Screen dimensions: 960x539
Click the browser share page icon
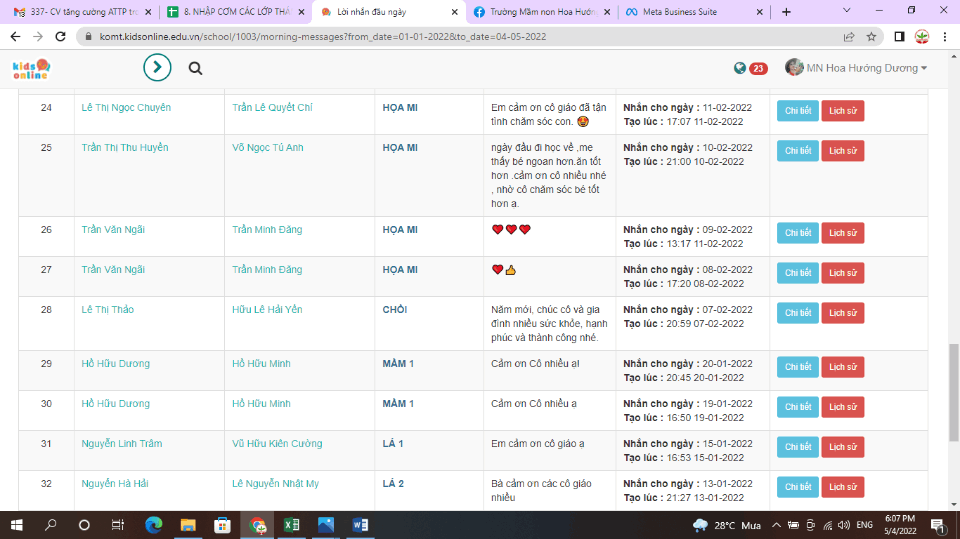849,36
